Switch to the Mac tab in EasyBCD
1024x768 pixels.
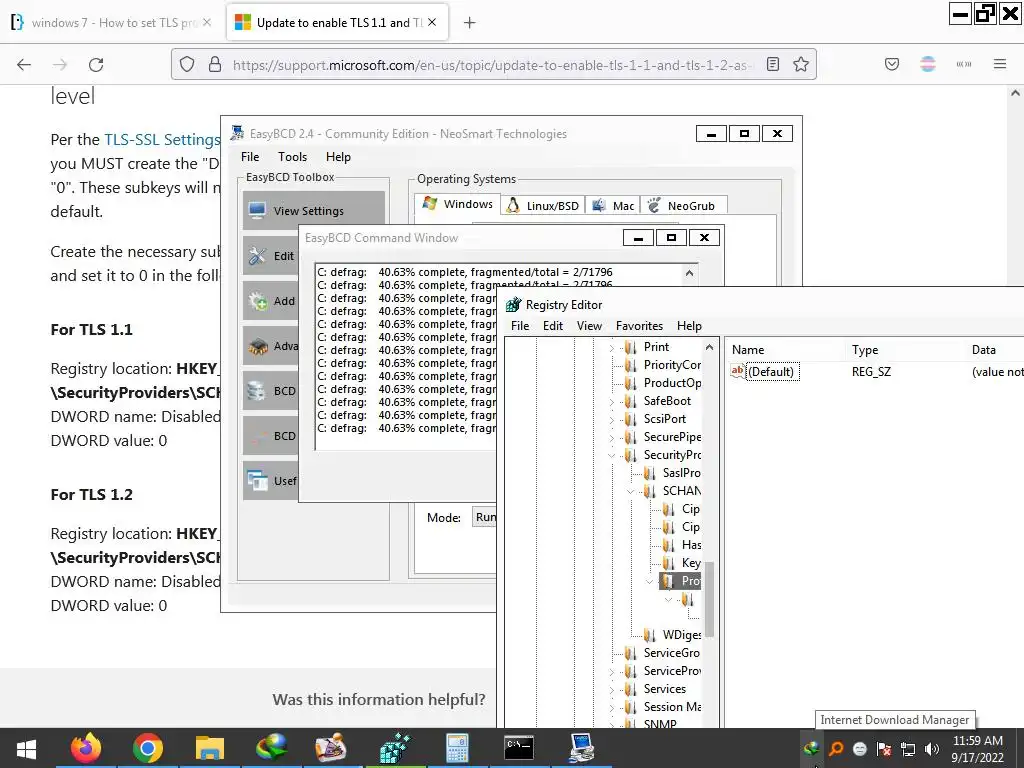613,206
